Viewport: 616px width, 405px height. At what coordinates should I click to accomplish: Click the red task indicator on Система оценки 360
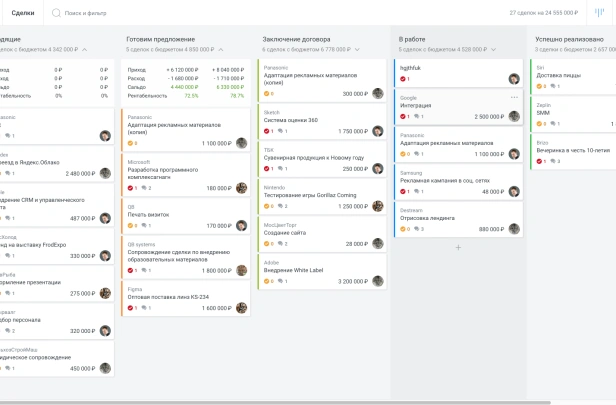[x=266, y=131]
